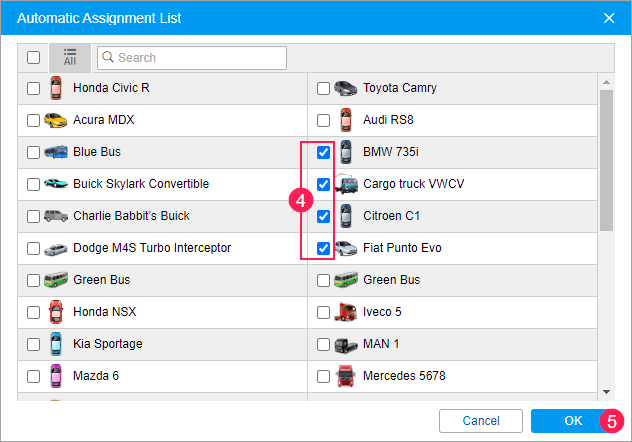
Task: Check the Mazda 6 checkbox
Action: click(x=33, y=376)
